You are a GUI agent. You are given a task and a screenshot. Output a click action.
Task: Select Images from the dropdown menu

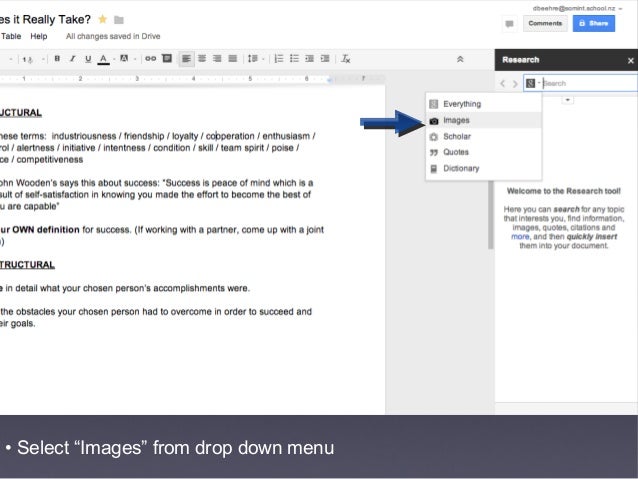pos(456,120)
